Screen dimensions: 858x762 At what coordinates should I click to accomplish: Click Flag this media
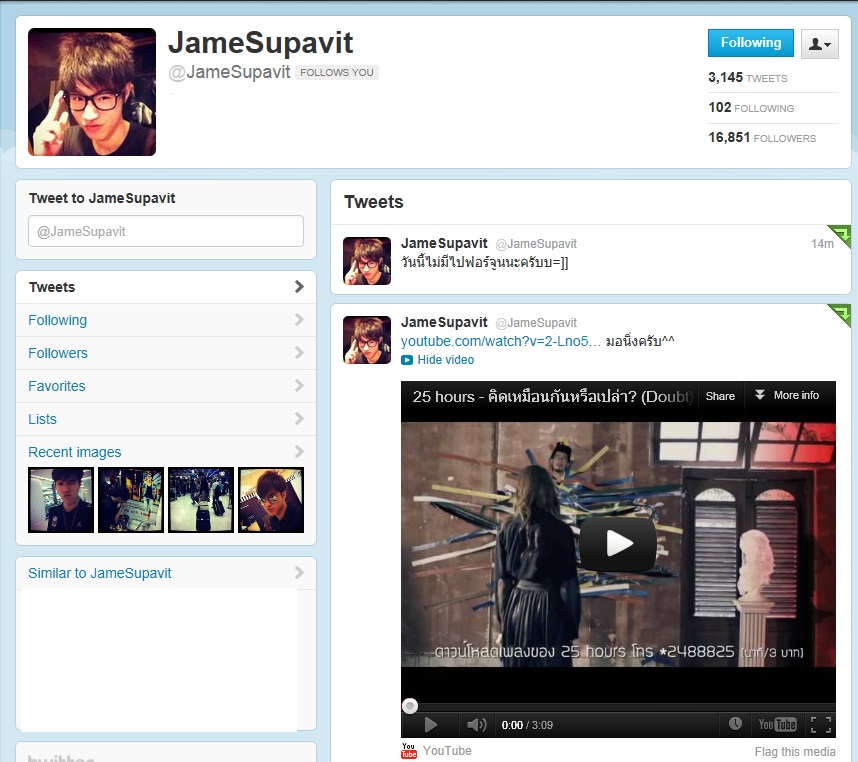(x=795, y=752)
